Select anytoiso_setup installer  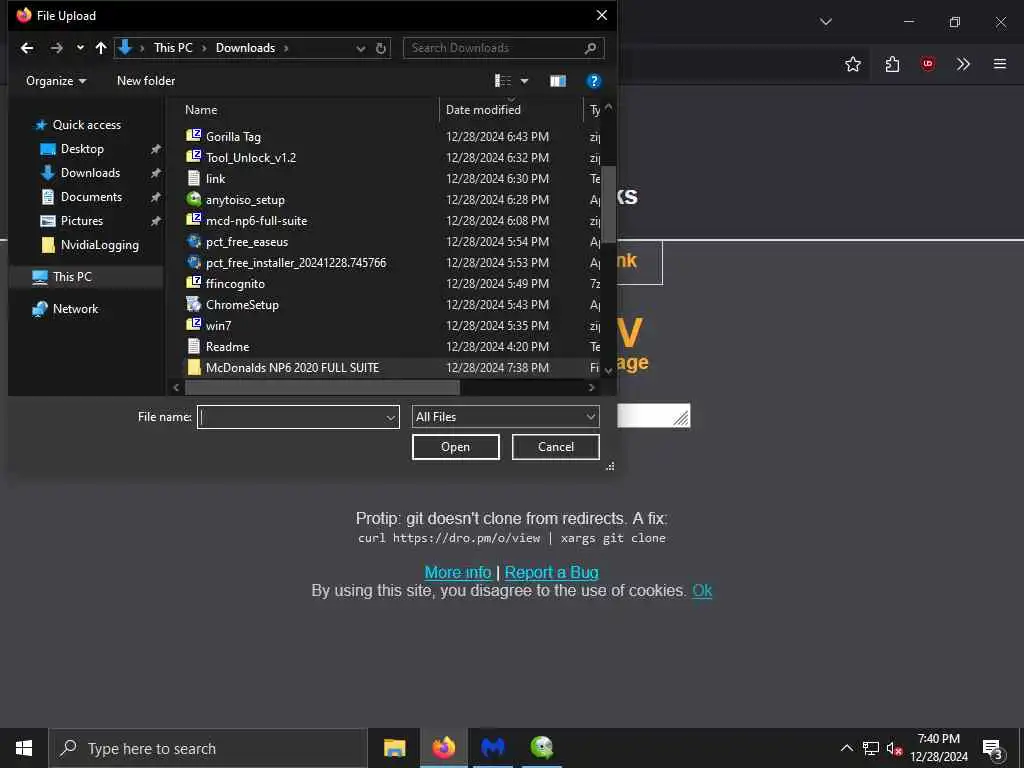[245, 200]
